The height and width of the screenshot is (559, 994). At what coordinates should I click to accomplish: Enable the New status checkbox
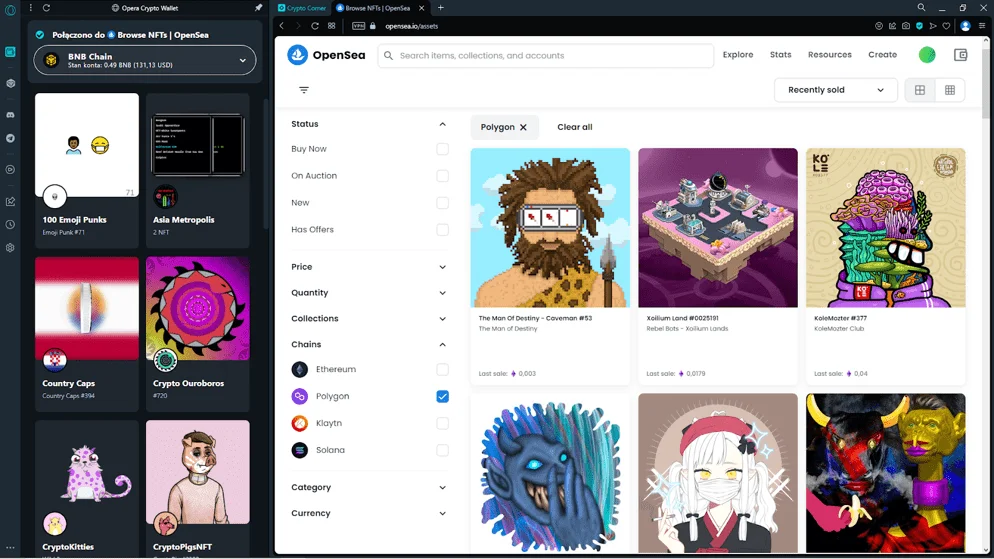coord(442,203)
